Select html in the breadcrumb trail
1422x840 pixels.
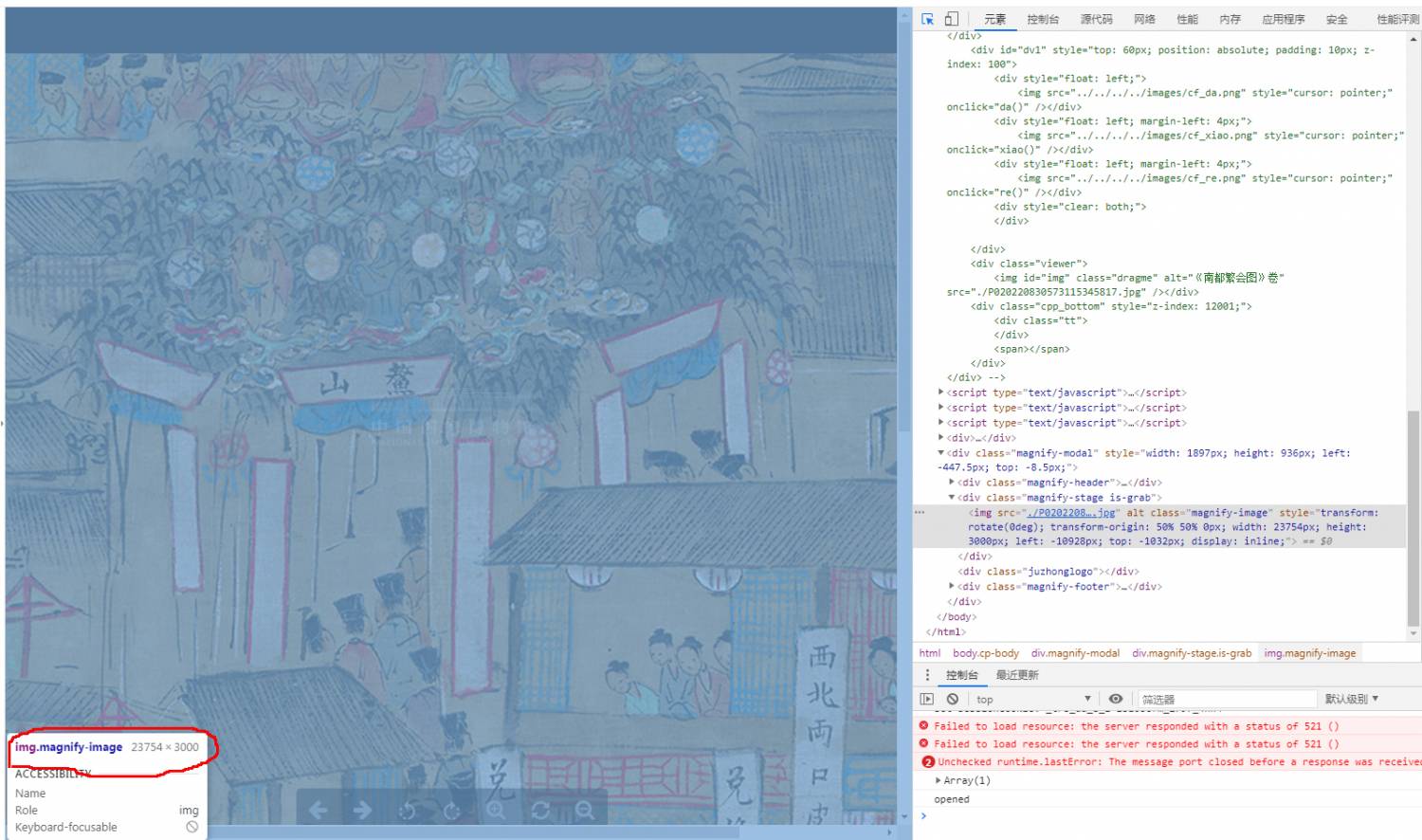[x=930, y=653]
